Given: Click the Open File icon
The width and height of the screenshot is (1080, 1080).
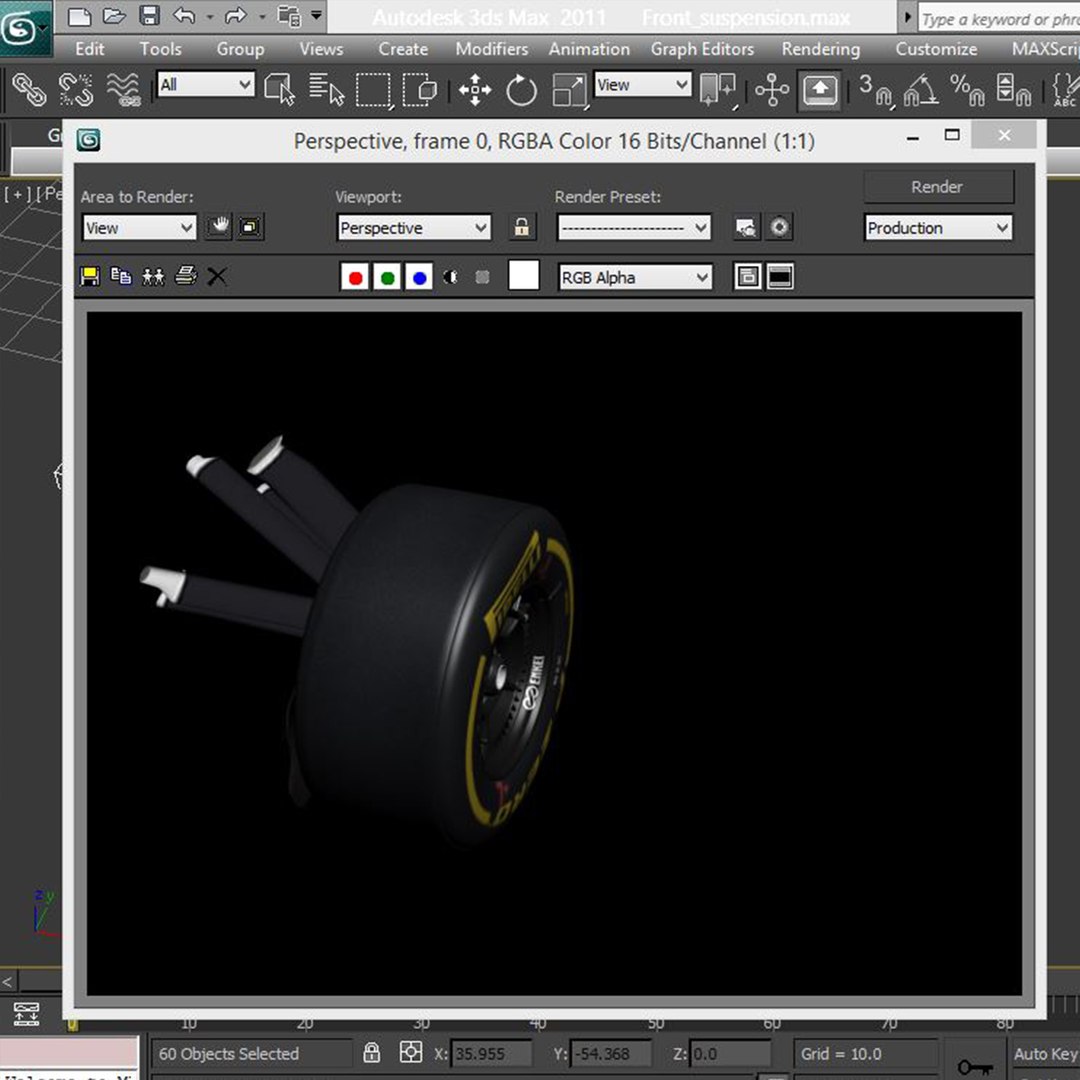Looking at the screenshot, I should coord(114,16).
